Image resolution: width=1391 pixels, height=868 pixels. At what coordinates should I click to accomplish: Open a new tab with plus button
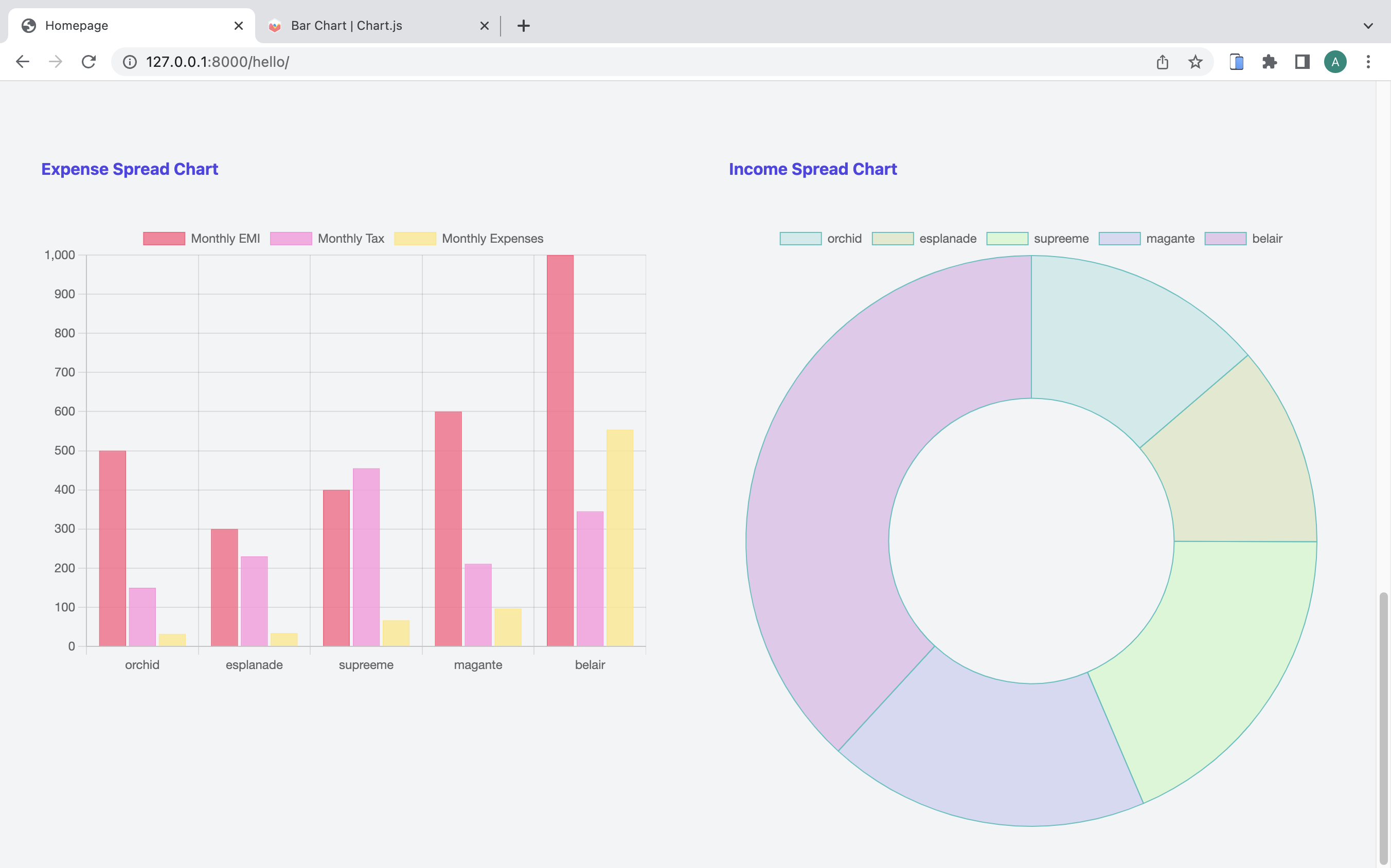(x=523, y=25)
